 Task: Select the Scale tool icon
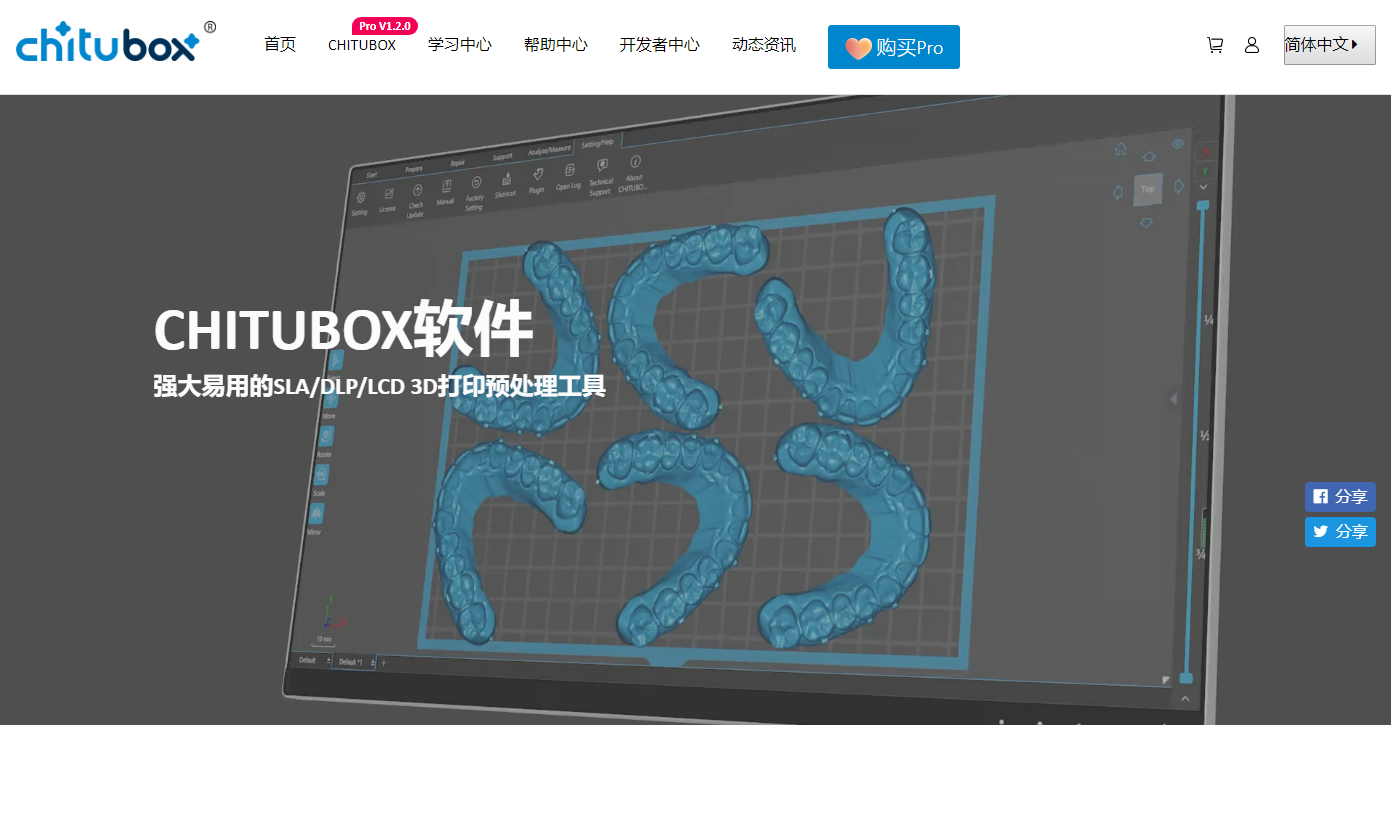pyautogui.click(x=322, y=473)
